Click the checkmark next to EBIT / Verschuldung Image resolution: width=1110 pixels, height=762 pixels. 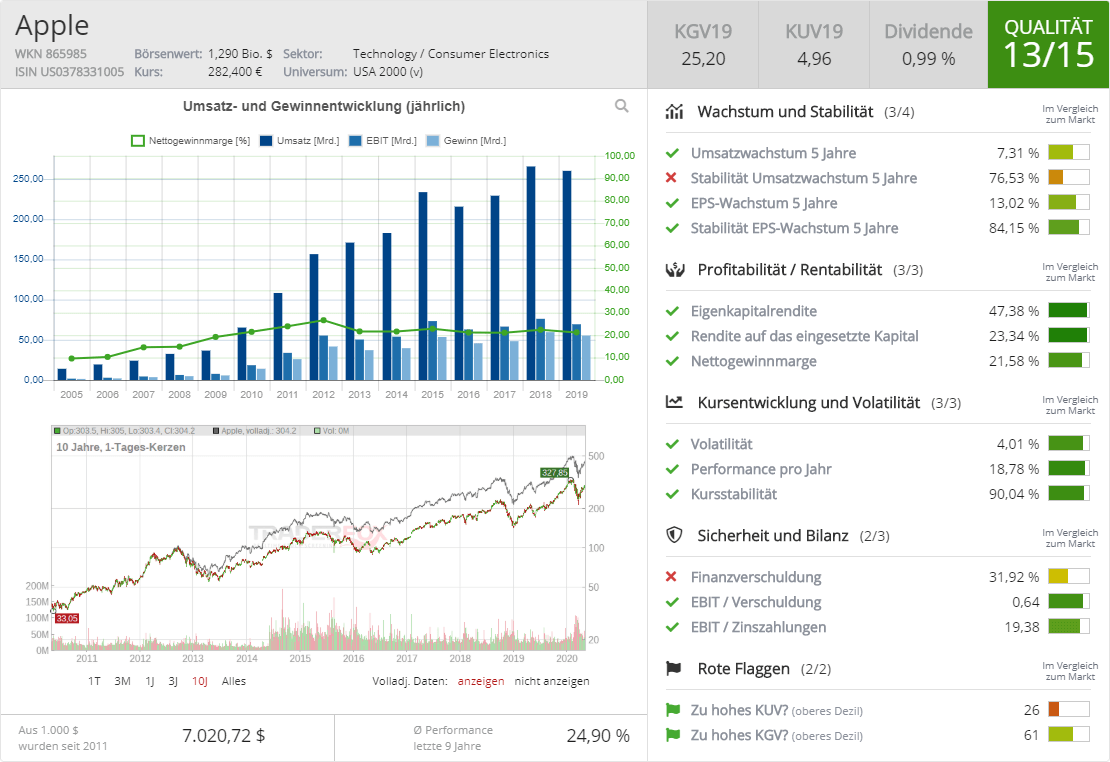[x=673, y=602]
